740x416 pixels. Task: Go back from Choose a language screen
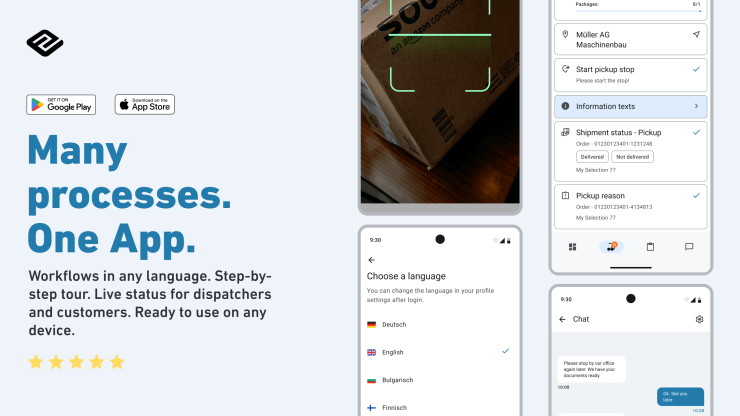(371, 260)
